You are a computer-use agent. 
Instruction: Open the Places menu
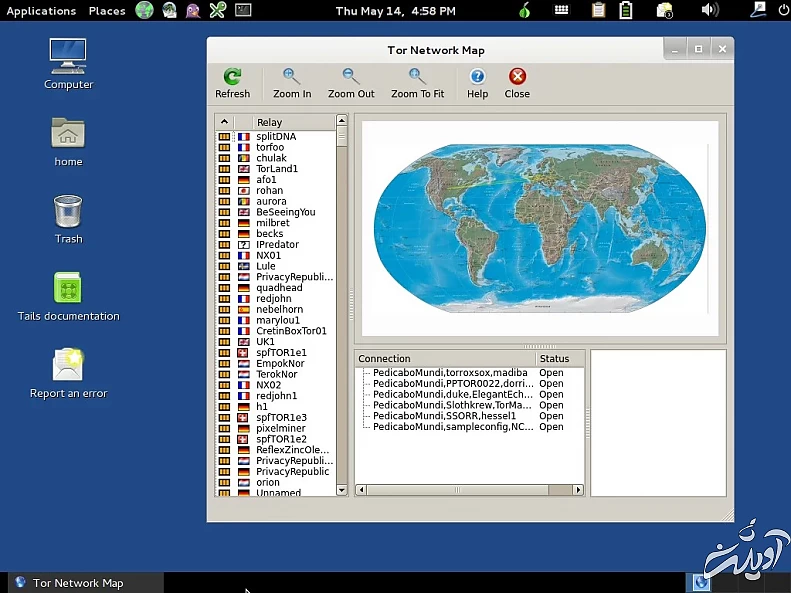point(107,11)
